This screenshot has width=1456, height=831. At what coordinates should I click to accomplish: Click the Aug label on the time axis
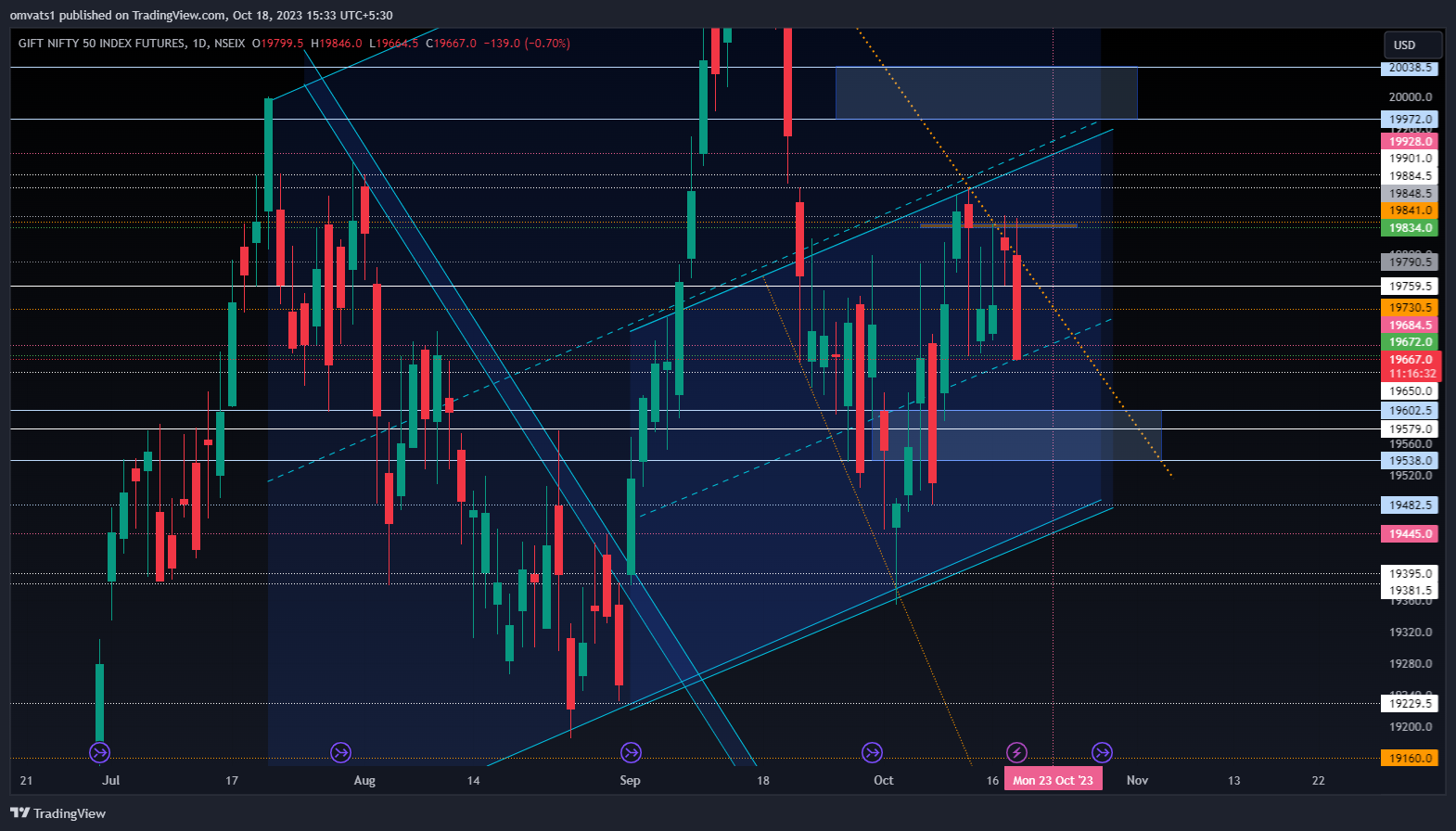tap(364, 780)
